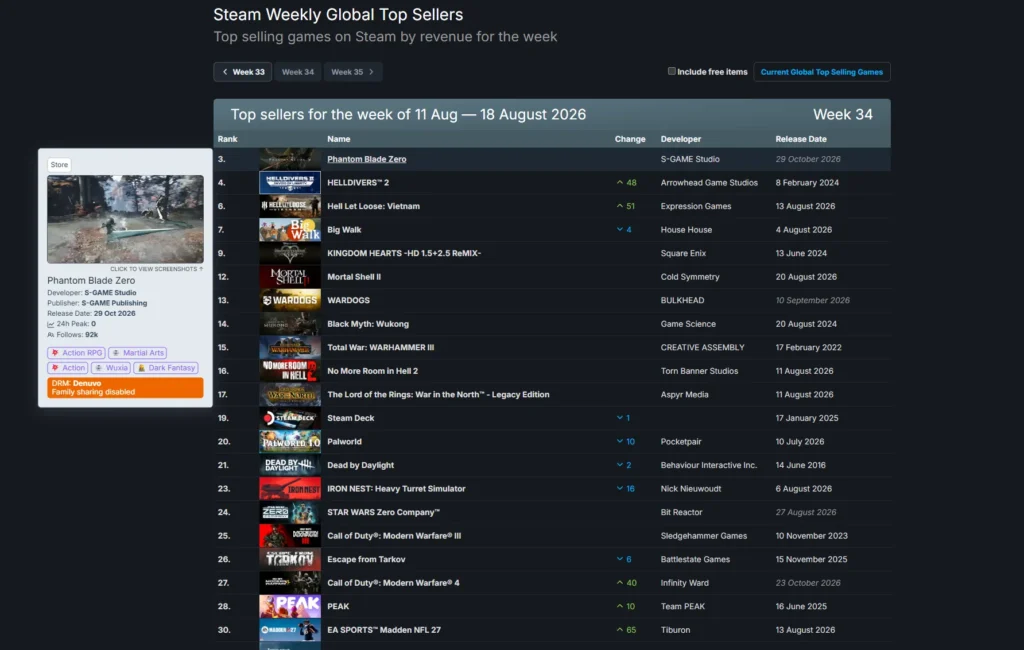View Phantom Blade Zero screenshot in popup

coord(125,219)
